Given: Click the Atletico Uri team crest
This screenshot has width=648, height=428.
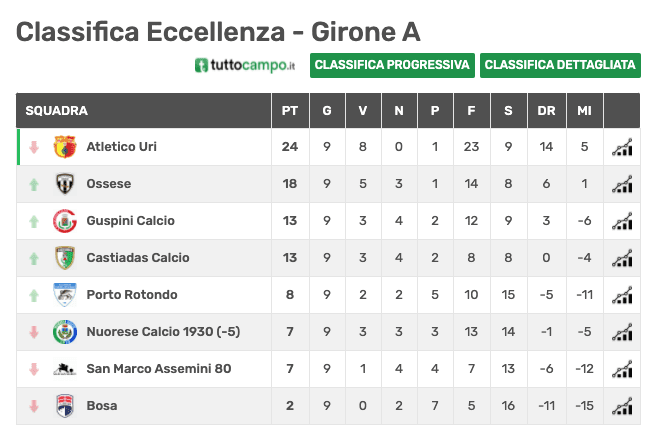Looking at the screenshot, I should pyautogui.click(x=64, y=147).
